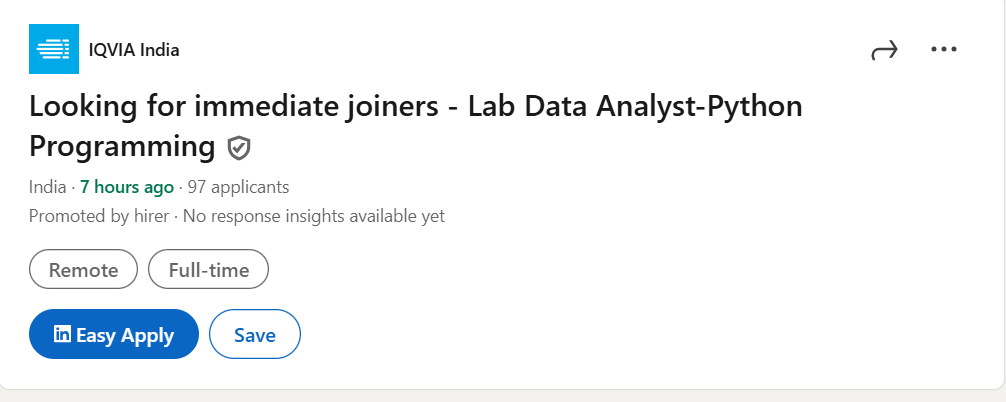Click the word "Programming" in the job title
The image size is (1006, 402).
tap(122, 147)
